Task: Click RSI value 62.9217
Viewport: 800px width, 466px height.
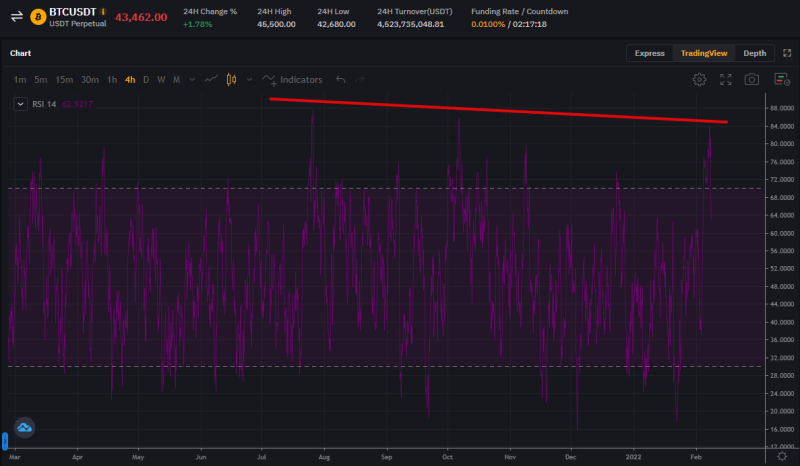Action: (x=77, y=104)
